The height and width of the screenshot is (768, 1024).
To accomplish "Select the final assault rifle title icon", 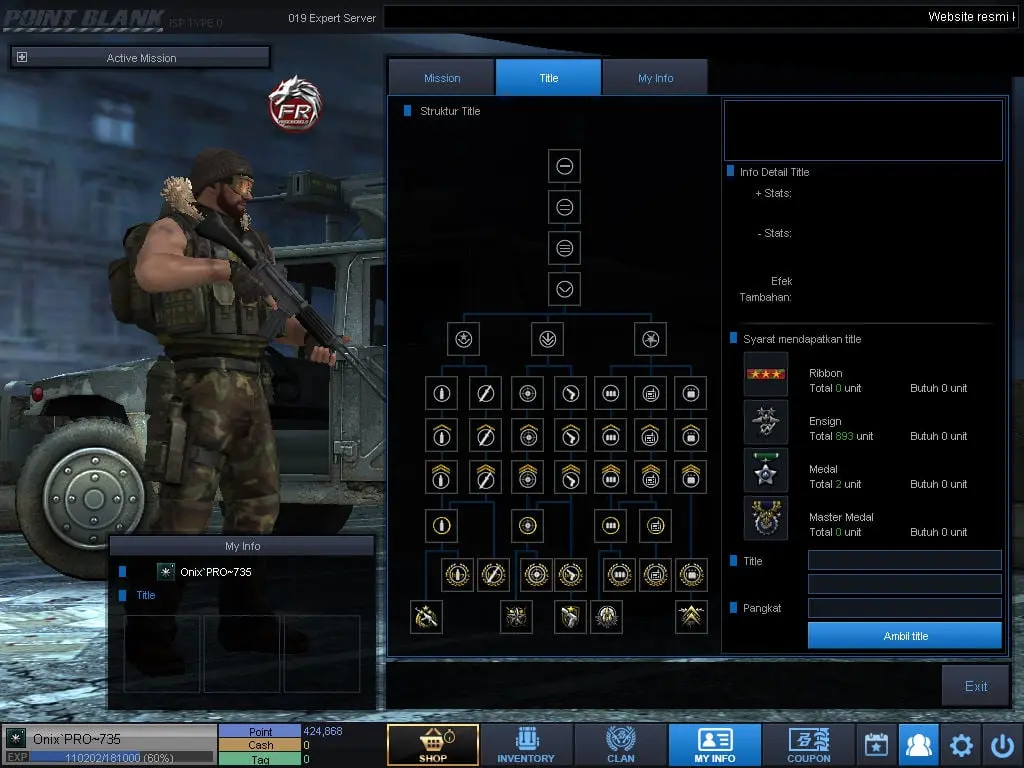I will click(x=426, y=617).
